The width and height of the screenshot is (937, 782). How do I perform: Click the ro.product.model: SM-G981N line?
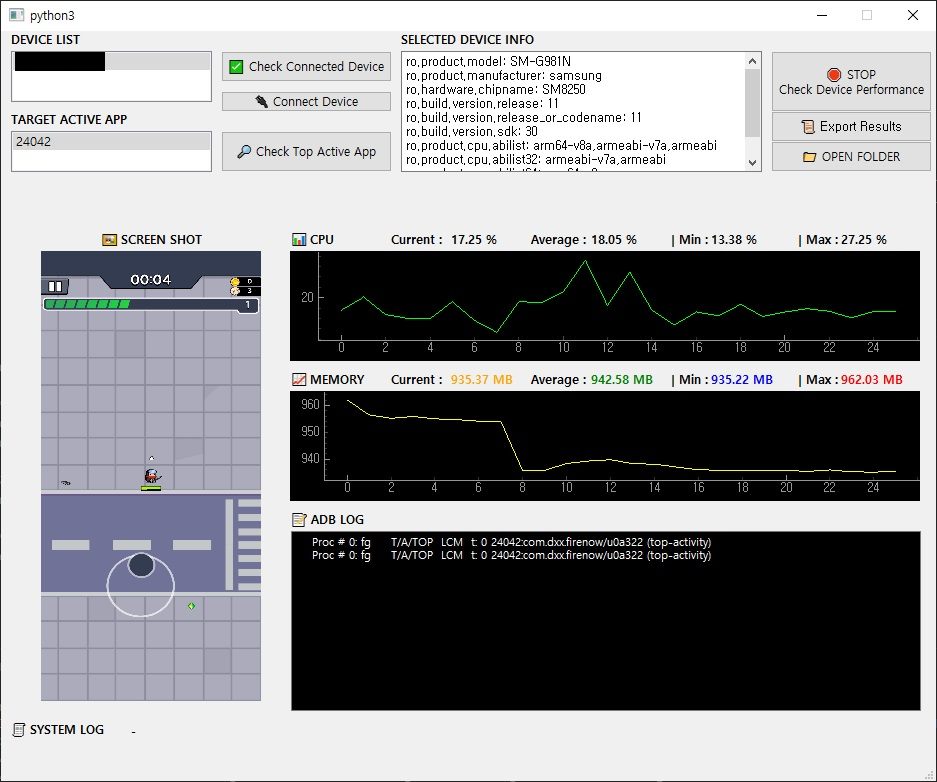coord(488,62)
